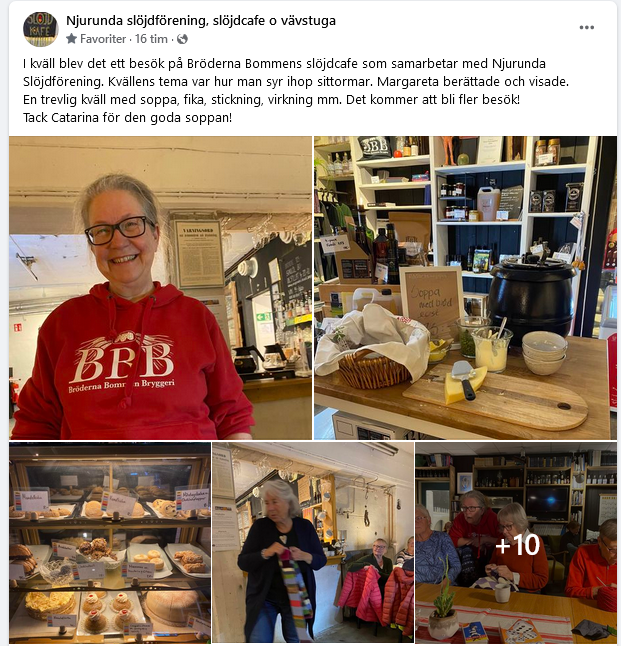Open the 16 tim timestamp link
This screenshot has height=646, width=621.
tap(151, 39)
